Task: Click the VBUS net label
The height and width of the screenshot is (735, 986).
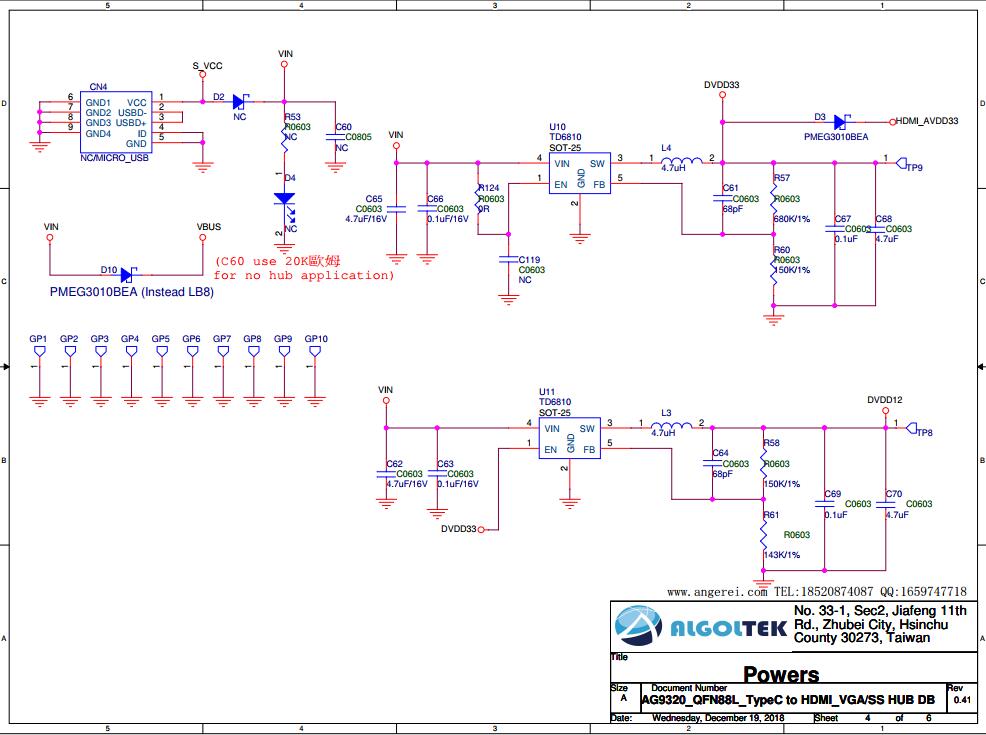Action: 209,226
